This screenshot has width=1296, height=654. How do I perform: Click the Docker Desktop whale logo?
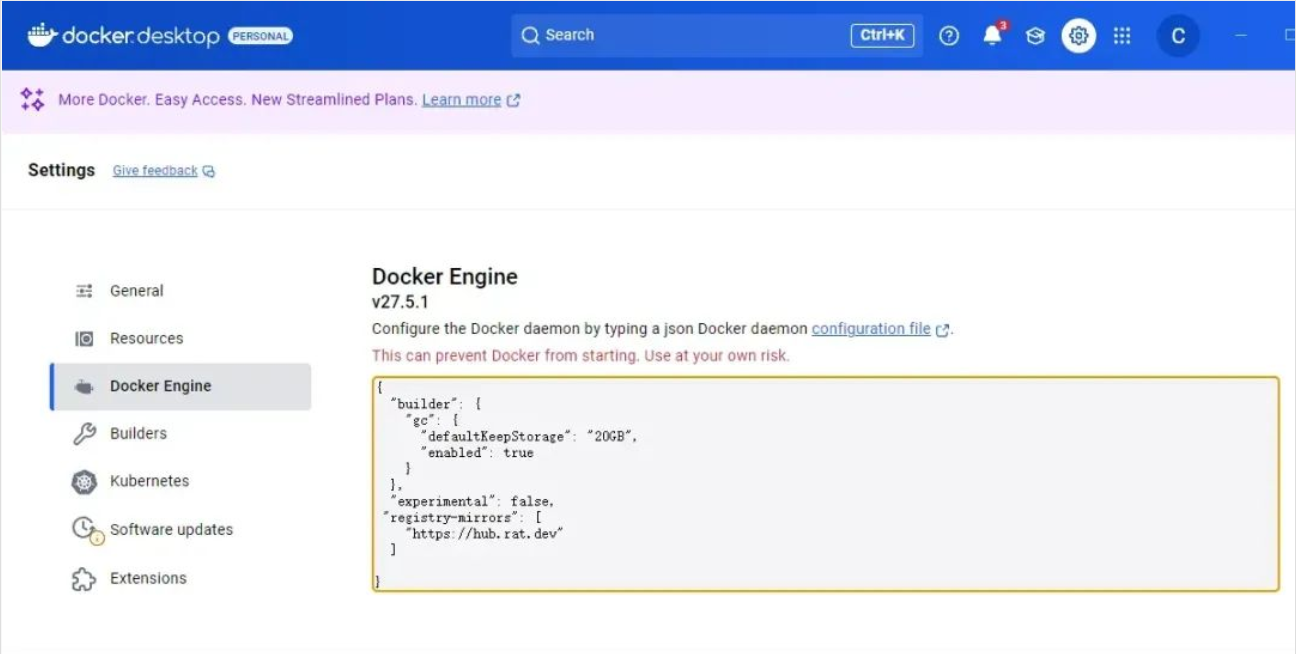(x=42, y=35)
